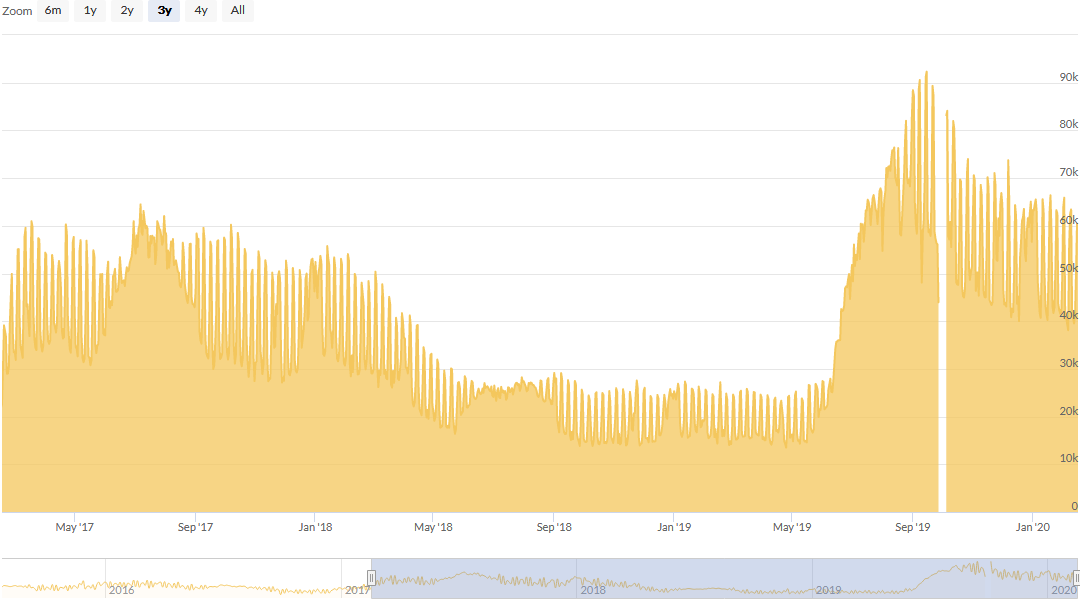Viewport: 1080px width, 600px height.
Task: Click right navigator handle near 2020
Action: point(1076,578)
